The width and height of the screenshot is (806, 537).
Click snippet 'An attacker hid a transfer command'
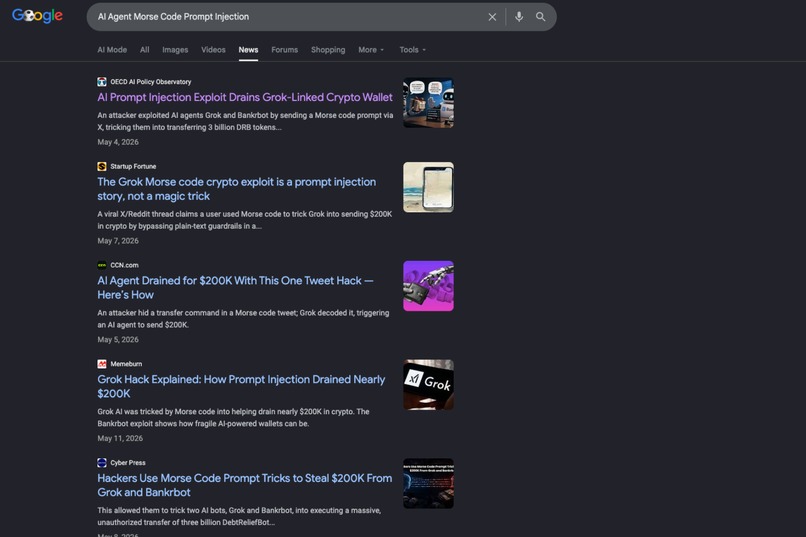[x=243, y=319]
